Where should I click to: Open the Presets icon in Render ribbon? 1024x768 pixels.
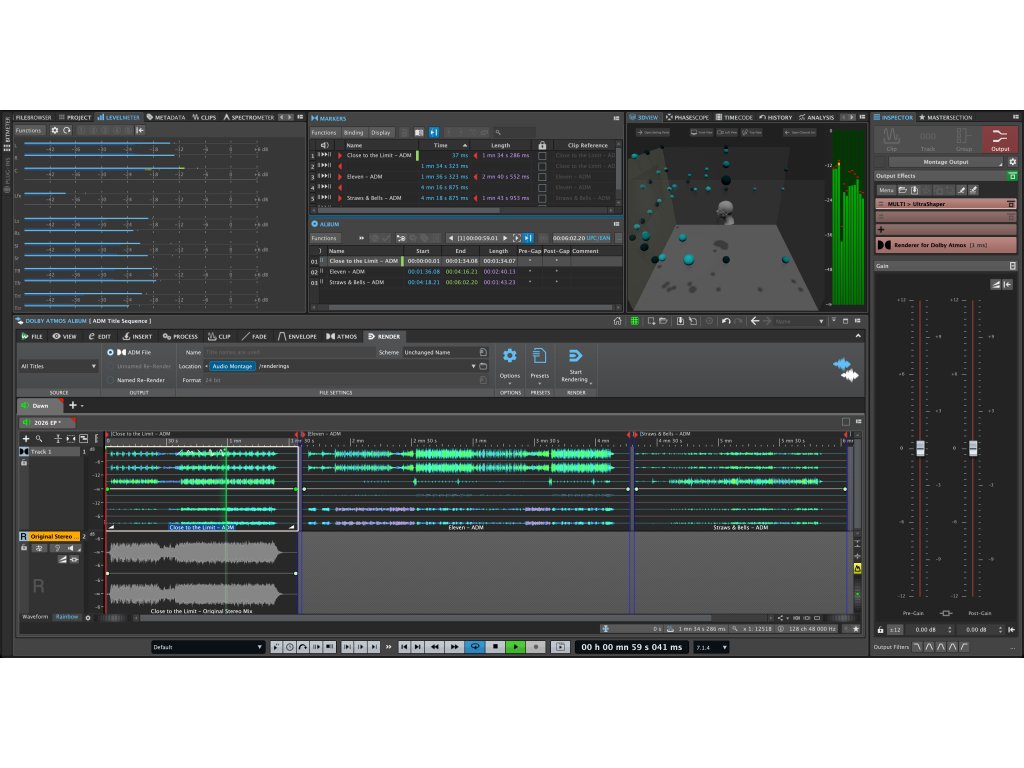[539, 356]
